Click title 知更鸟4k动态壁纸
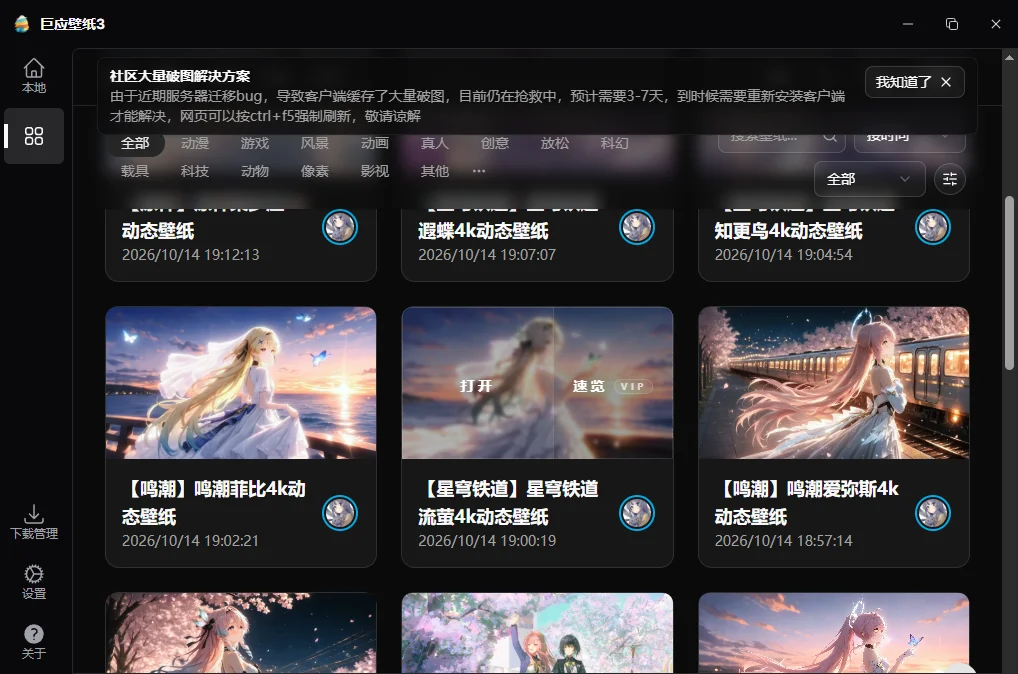Image resolution: width=1018 pixels, height=674 pixels. [x=788, y=231]
